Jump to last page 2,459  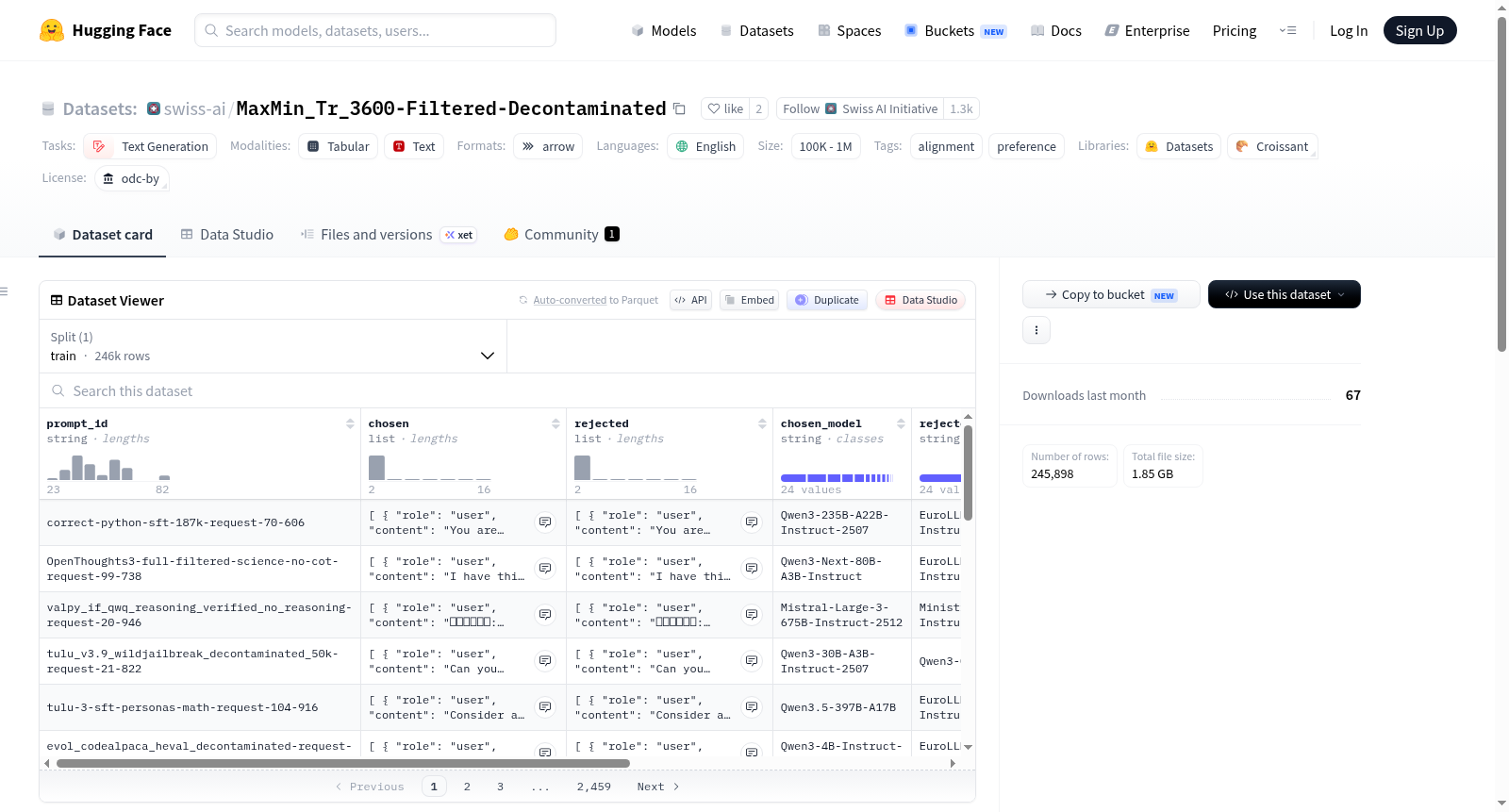(x=594, y=787)
